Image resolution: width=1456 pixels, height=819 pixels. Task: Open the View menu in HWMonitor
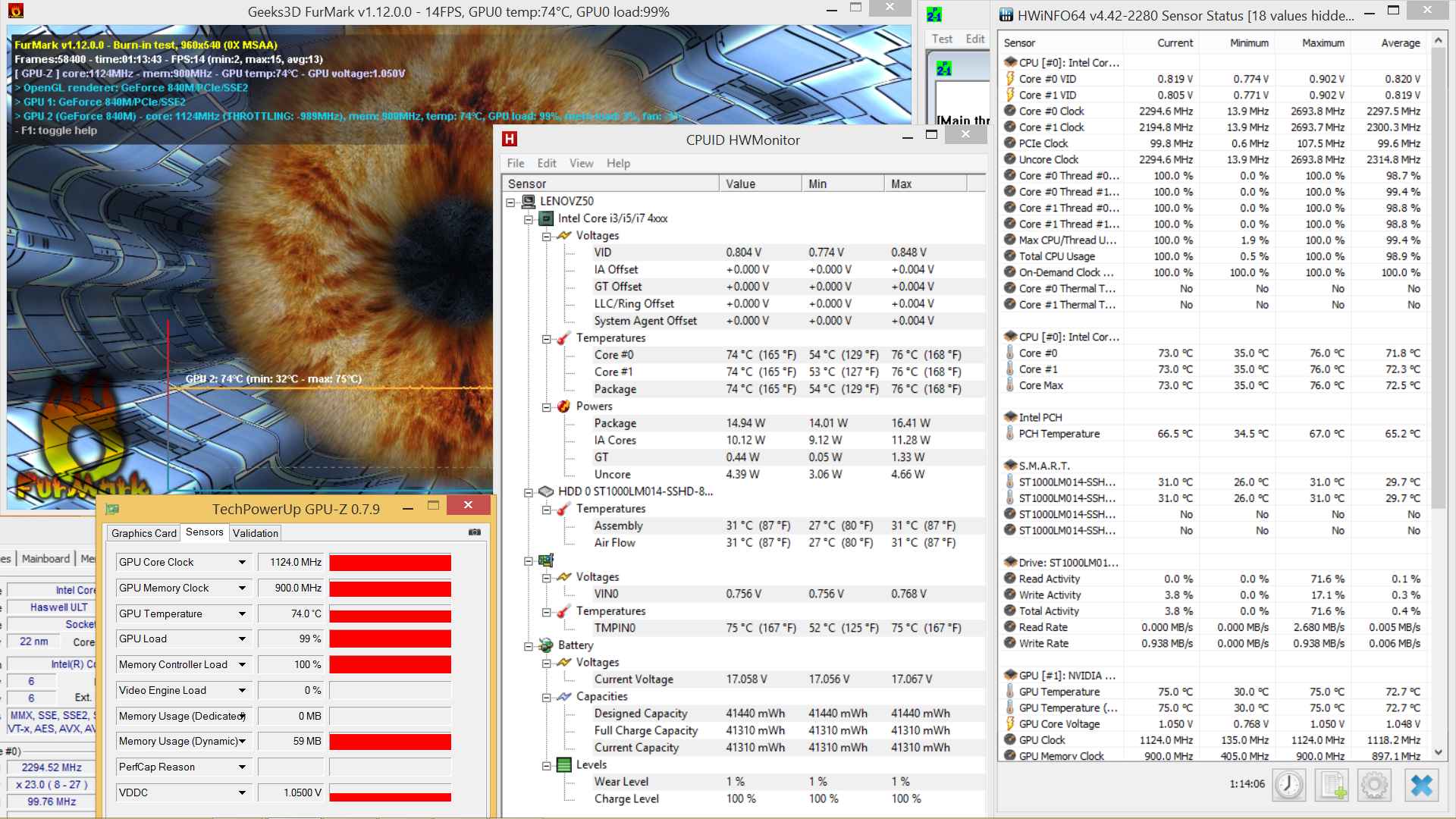tap(582, 163)
